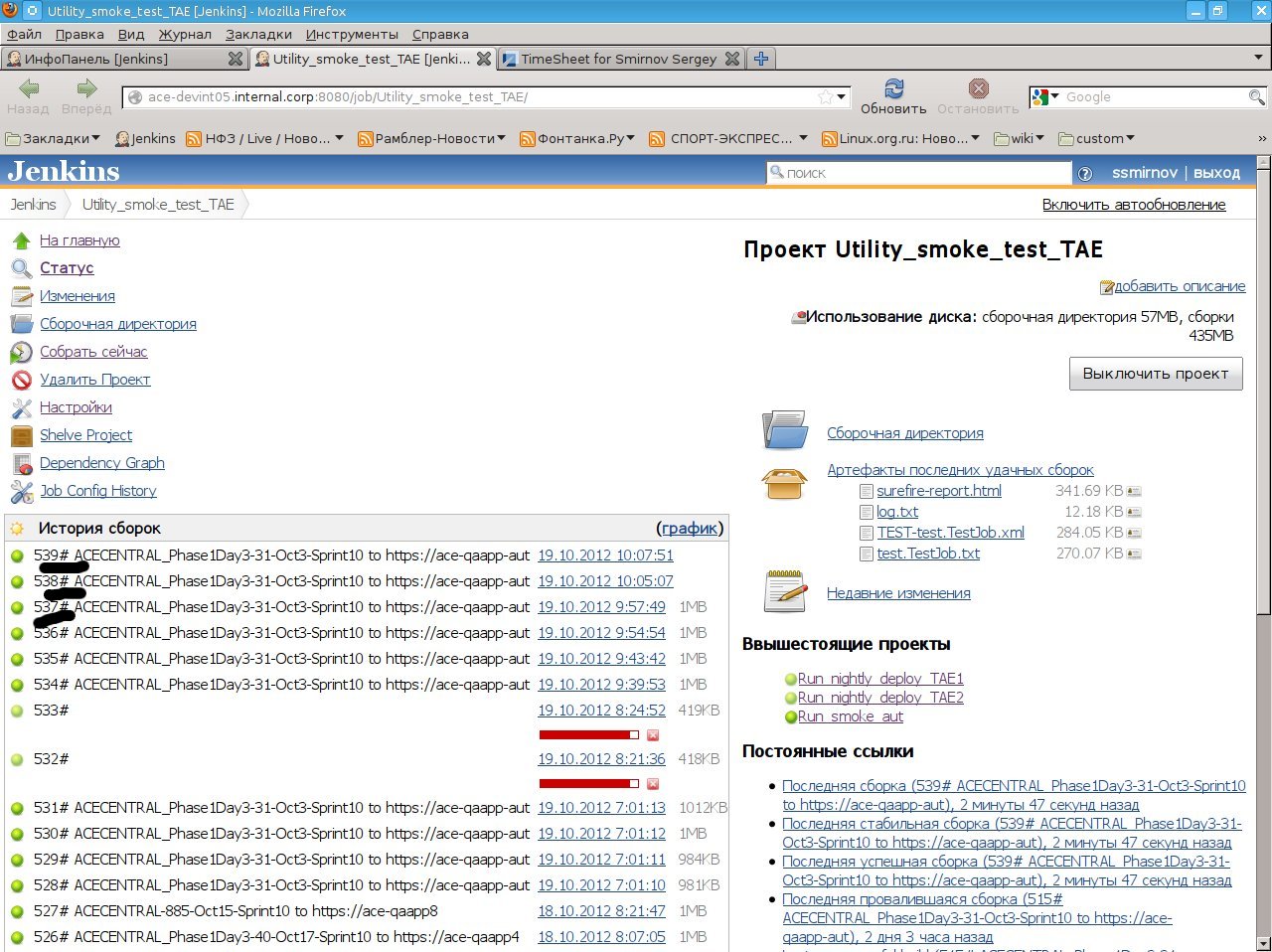Open the Файл menu
The height and width of the screenshot is (952, 1272).
click(x=24, y=34)
